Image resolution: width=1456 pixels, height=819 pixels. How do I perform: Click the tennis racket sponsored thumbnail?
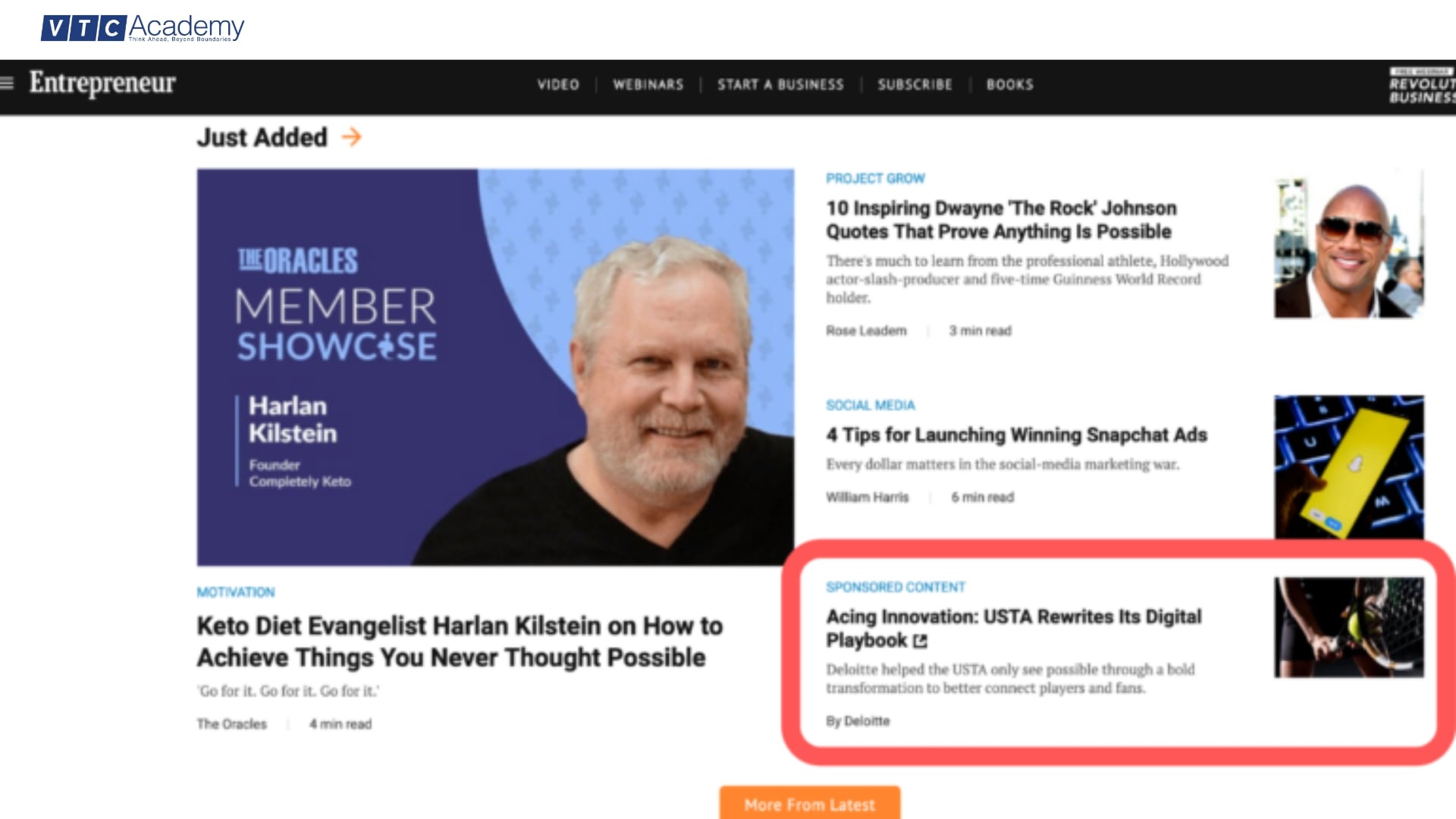click(x=1348, y=627)
